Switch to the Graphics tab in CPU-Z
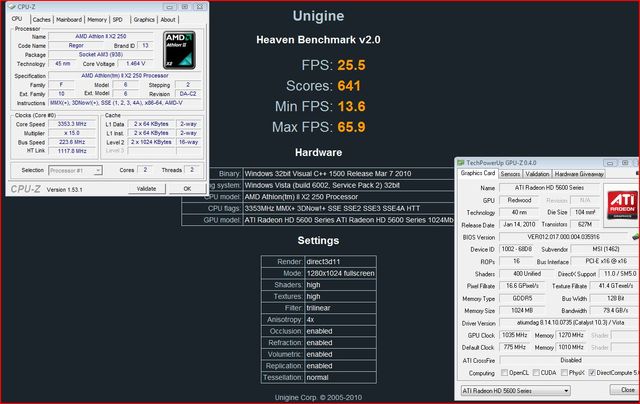The height and width of the screenshot is (404, 640). [x=144, y=20]
